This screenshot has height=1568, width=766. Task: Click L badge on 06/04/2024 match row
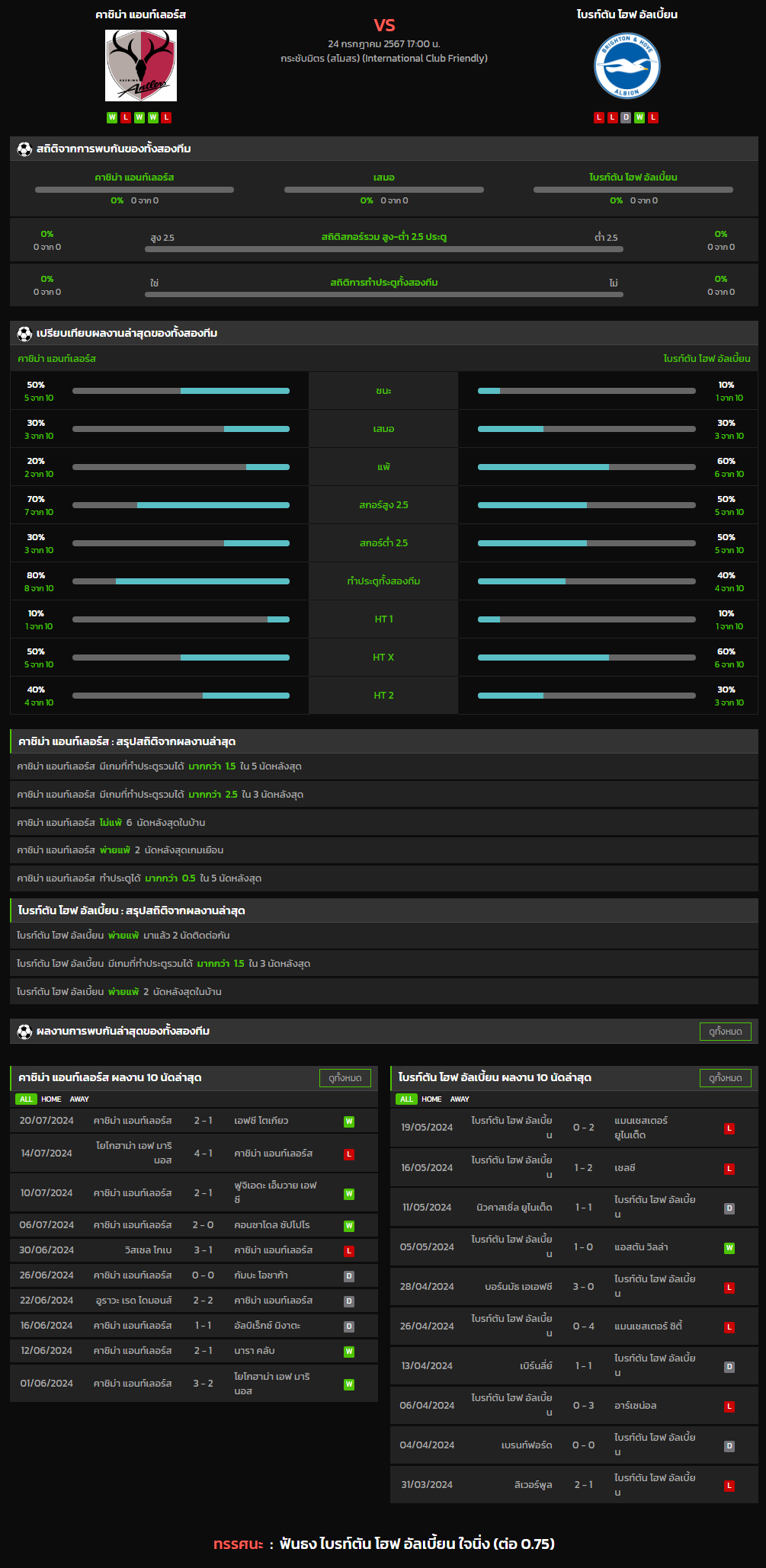[x=729, y=1406]
